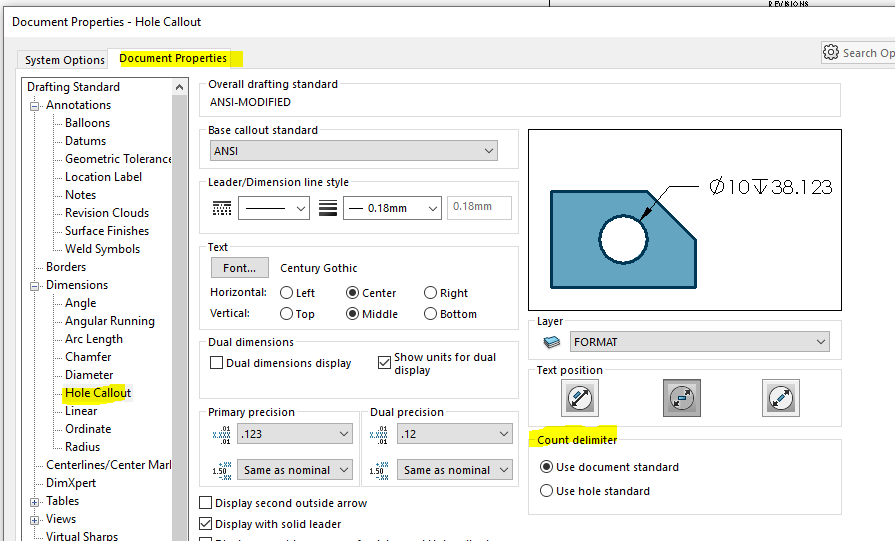Click the Search Options gear icon
The image size is (895, 541).
click(x=831, y=53)
